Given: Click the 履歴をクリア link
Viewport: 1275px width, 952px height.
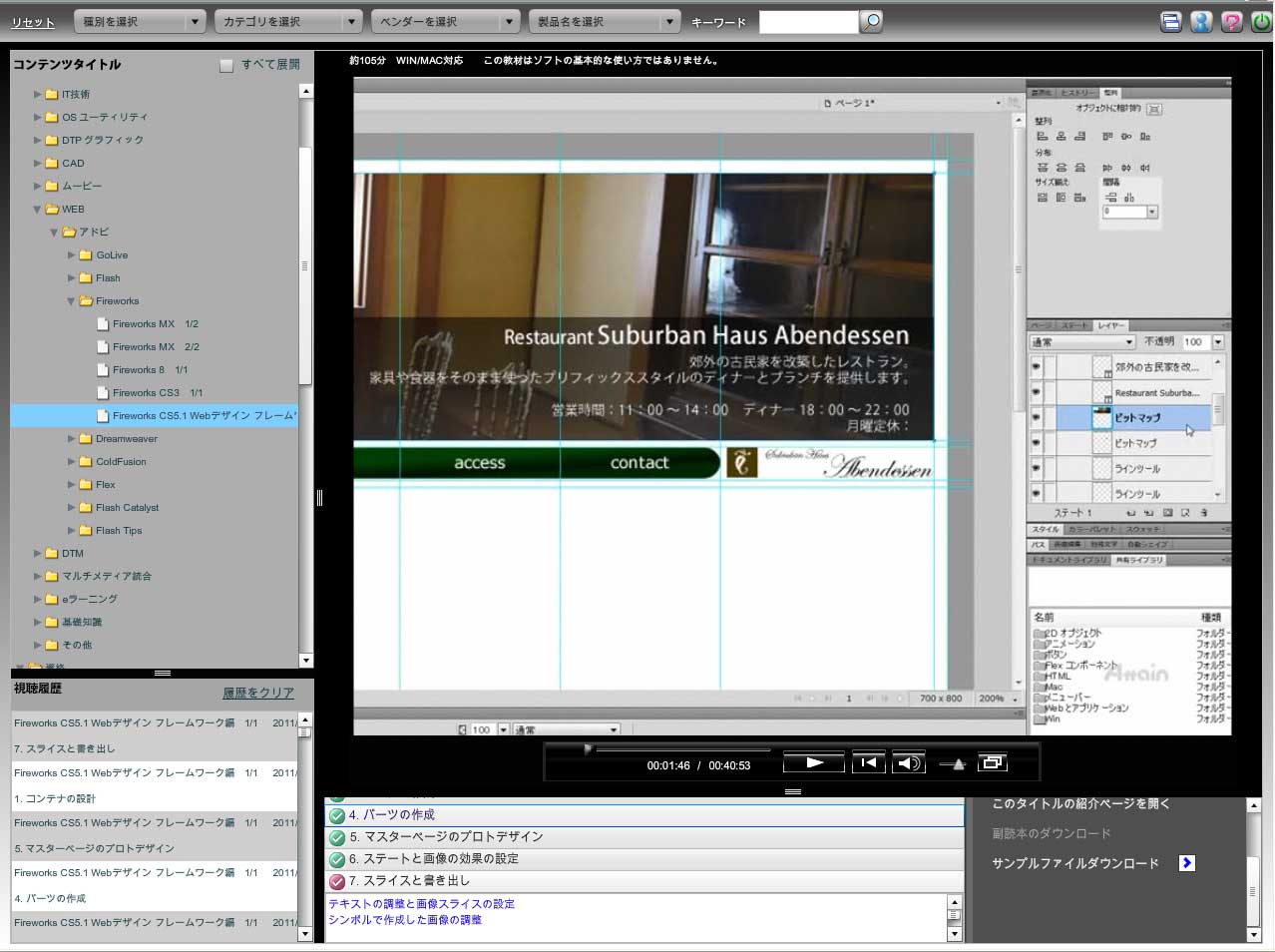Looking at the screenshot, I should [257, 693].
